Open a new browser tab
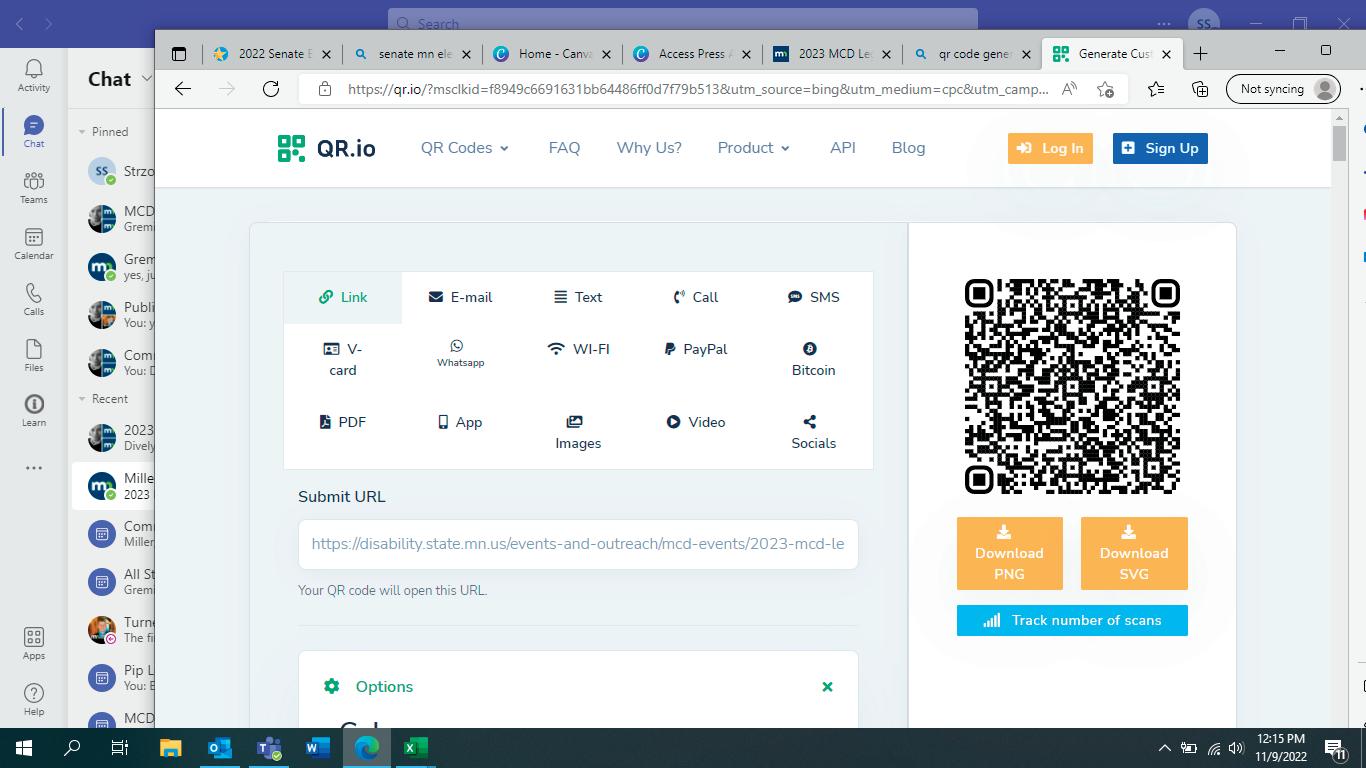The width and height of the screenshot is (1366, 768). 1201,54
